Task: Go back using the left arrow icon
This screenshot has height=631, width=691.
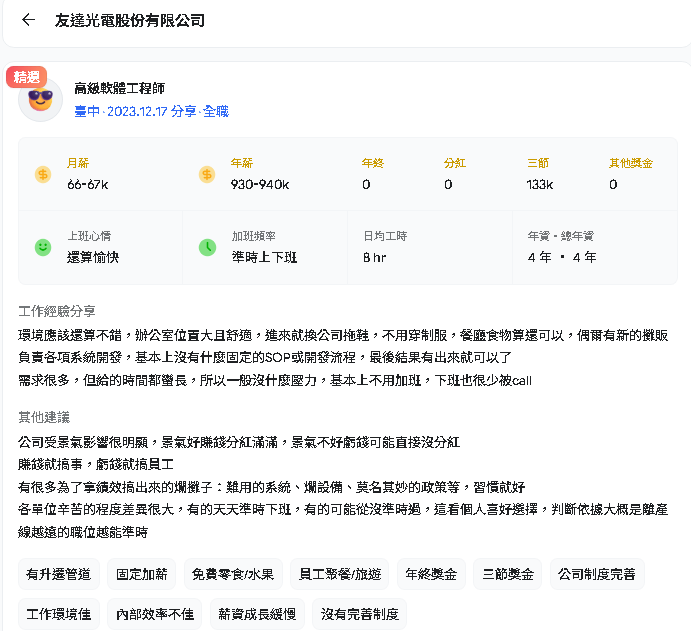Action: pos(28,20)
